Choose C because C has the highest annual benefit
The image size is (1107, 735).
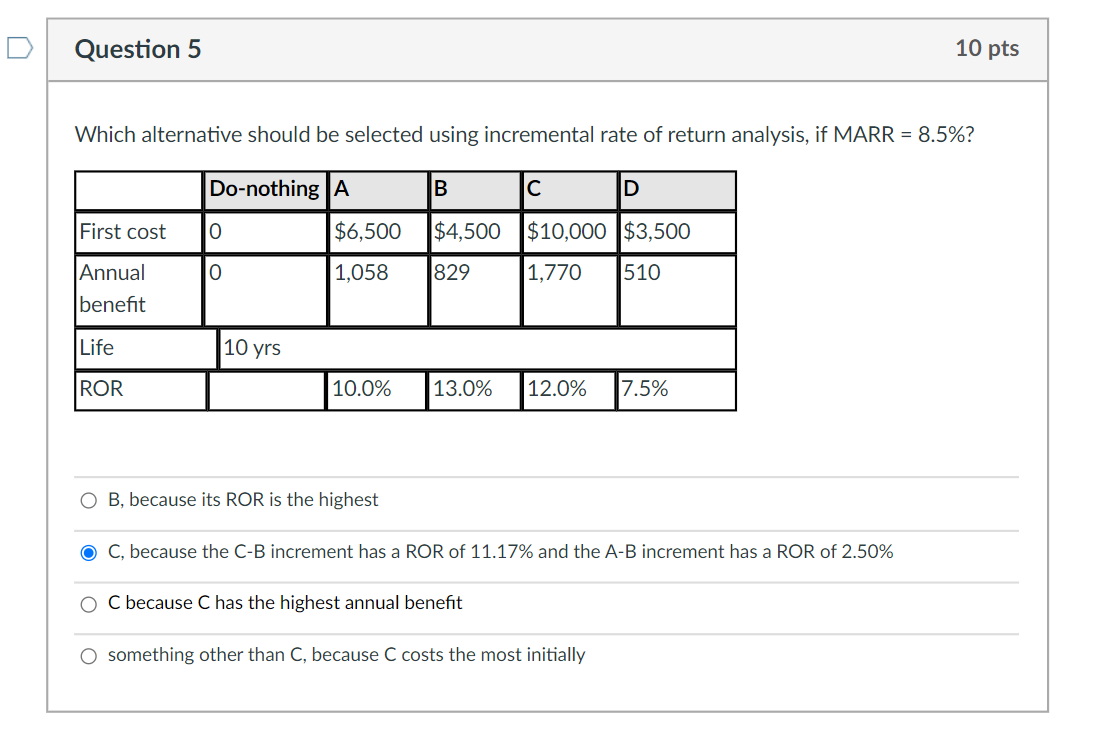[x=88, y=603]
